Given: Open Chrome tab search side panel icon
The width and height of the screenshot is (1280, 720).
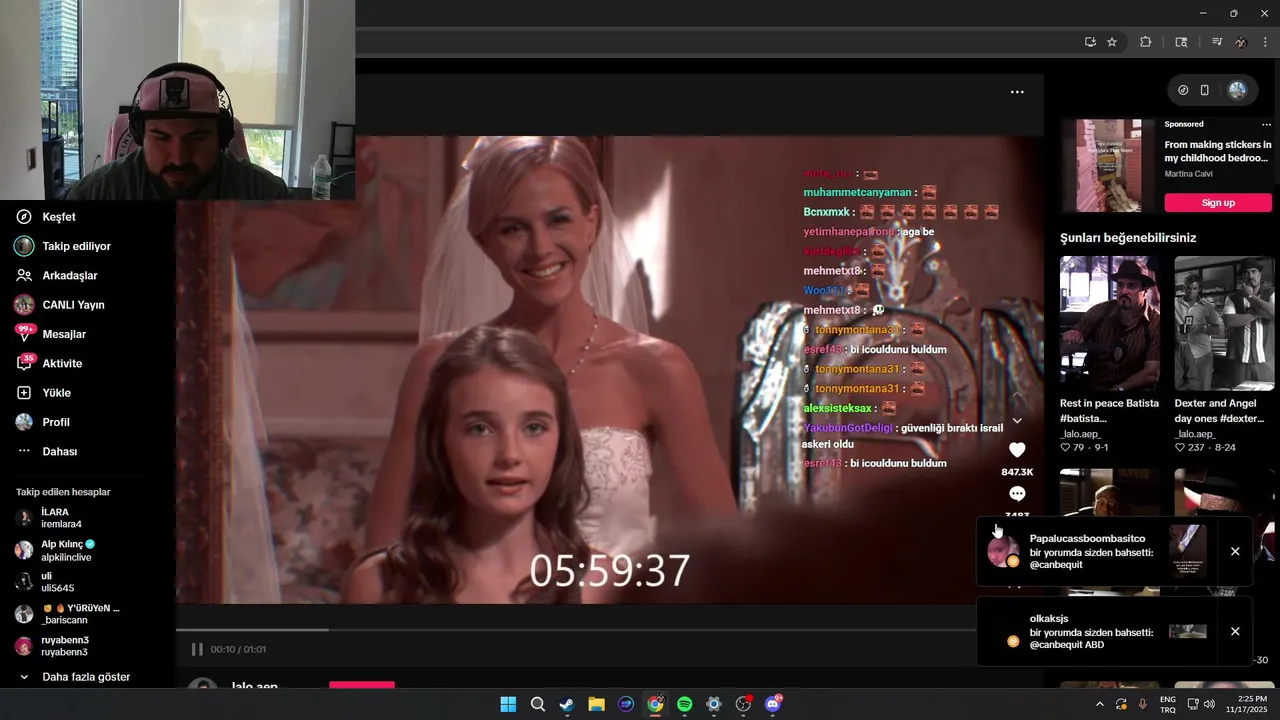Looking at the screenshot, I should [1181, 42].
